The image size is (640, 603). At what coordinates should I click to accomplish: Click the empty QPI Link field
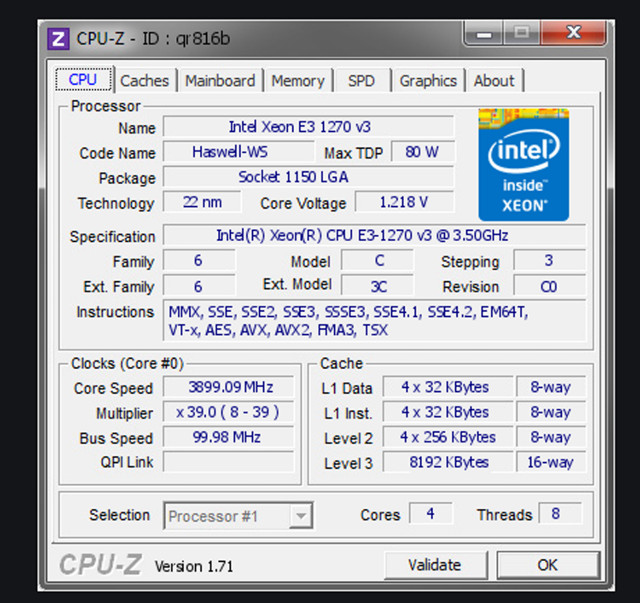(x=228, y=462)
